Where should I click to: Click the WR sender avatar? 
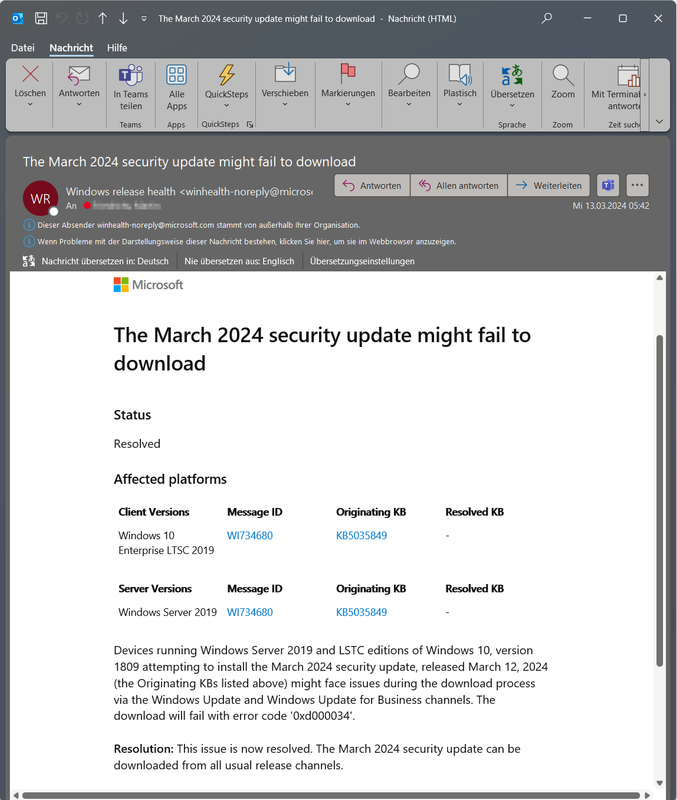click(x=40, y=198)
